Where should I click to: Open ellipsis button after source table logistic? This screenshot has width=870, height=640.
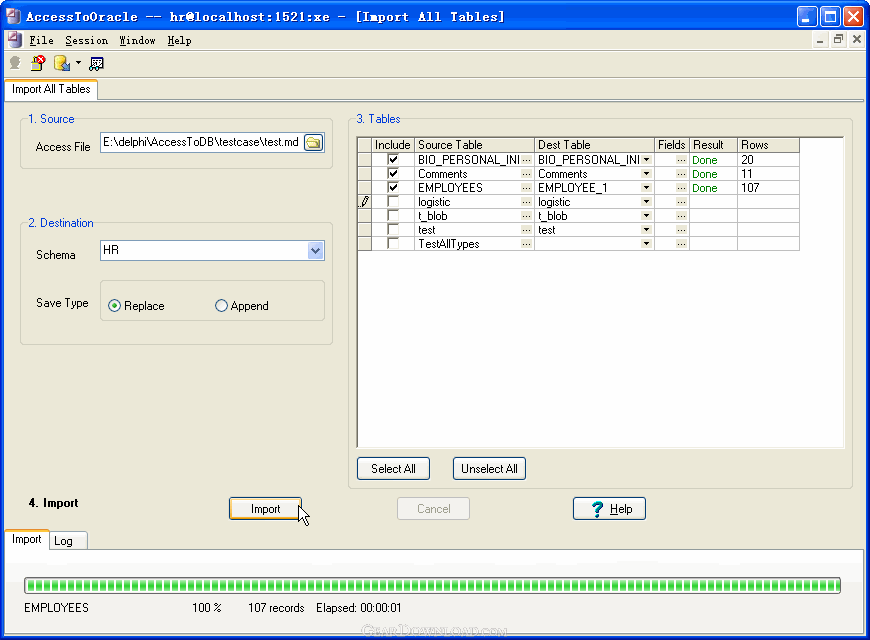(527, 202)
